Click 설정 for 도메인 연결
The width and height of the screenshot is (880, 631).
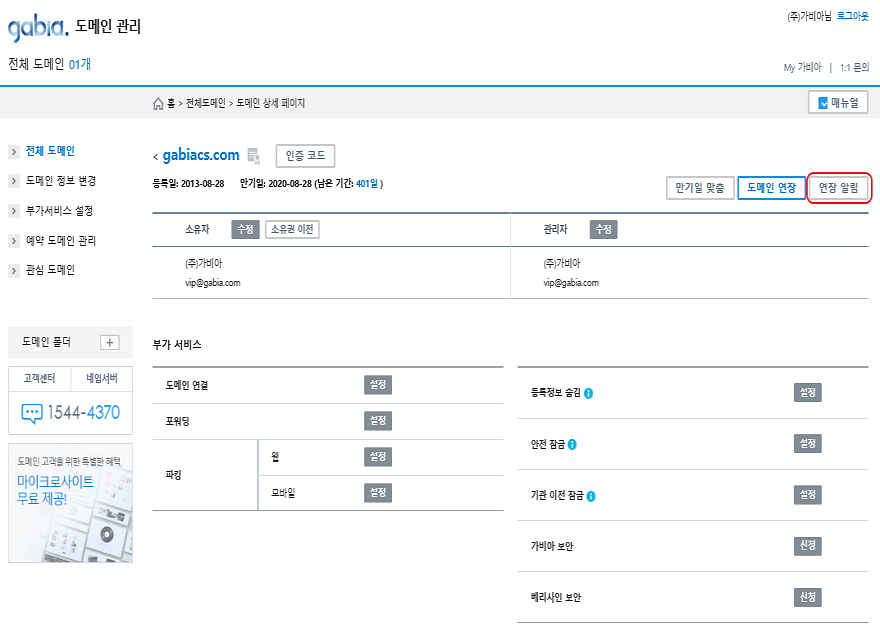(x=378, y=385)
